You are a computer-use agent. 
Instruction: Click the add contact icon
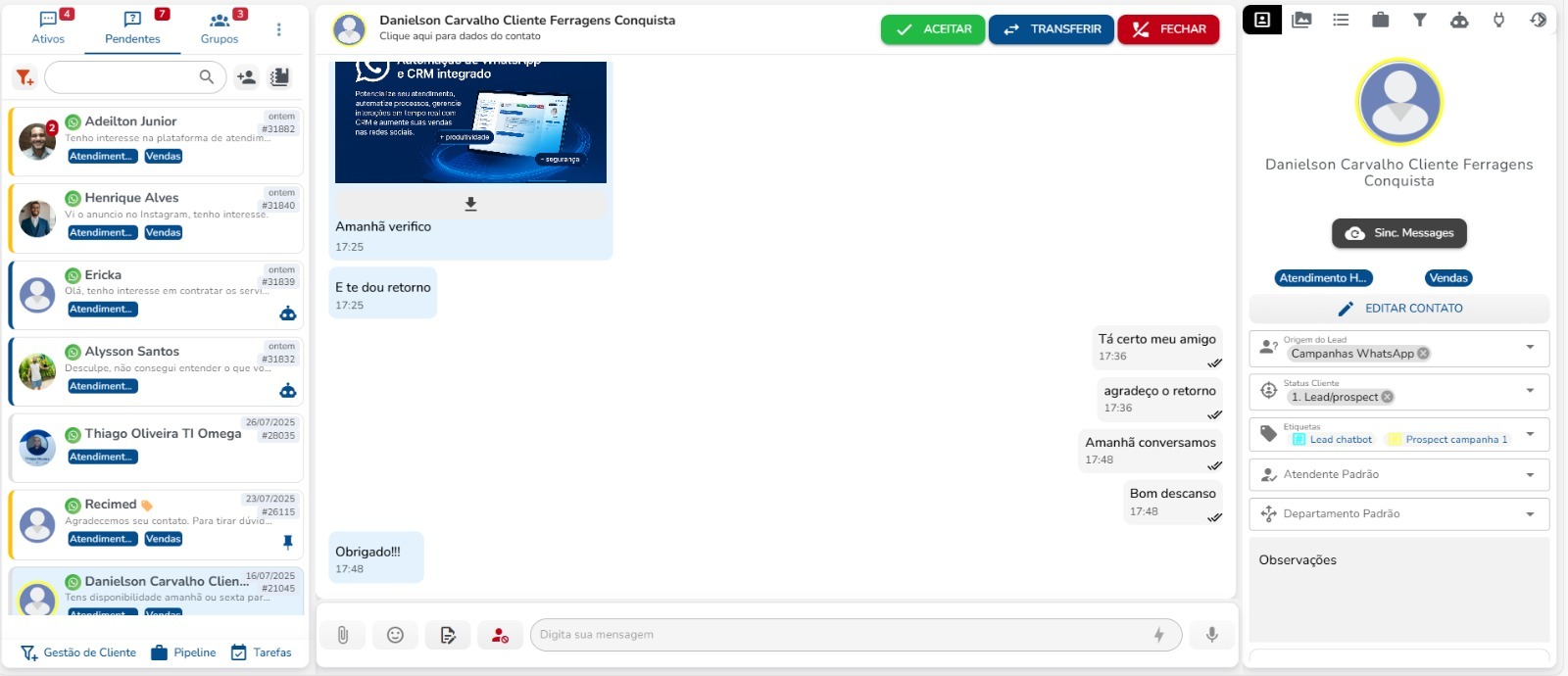coord(246,77)
